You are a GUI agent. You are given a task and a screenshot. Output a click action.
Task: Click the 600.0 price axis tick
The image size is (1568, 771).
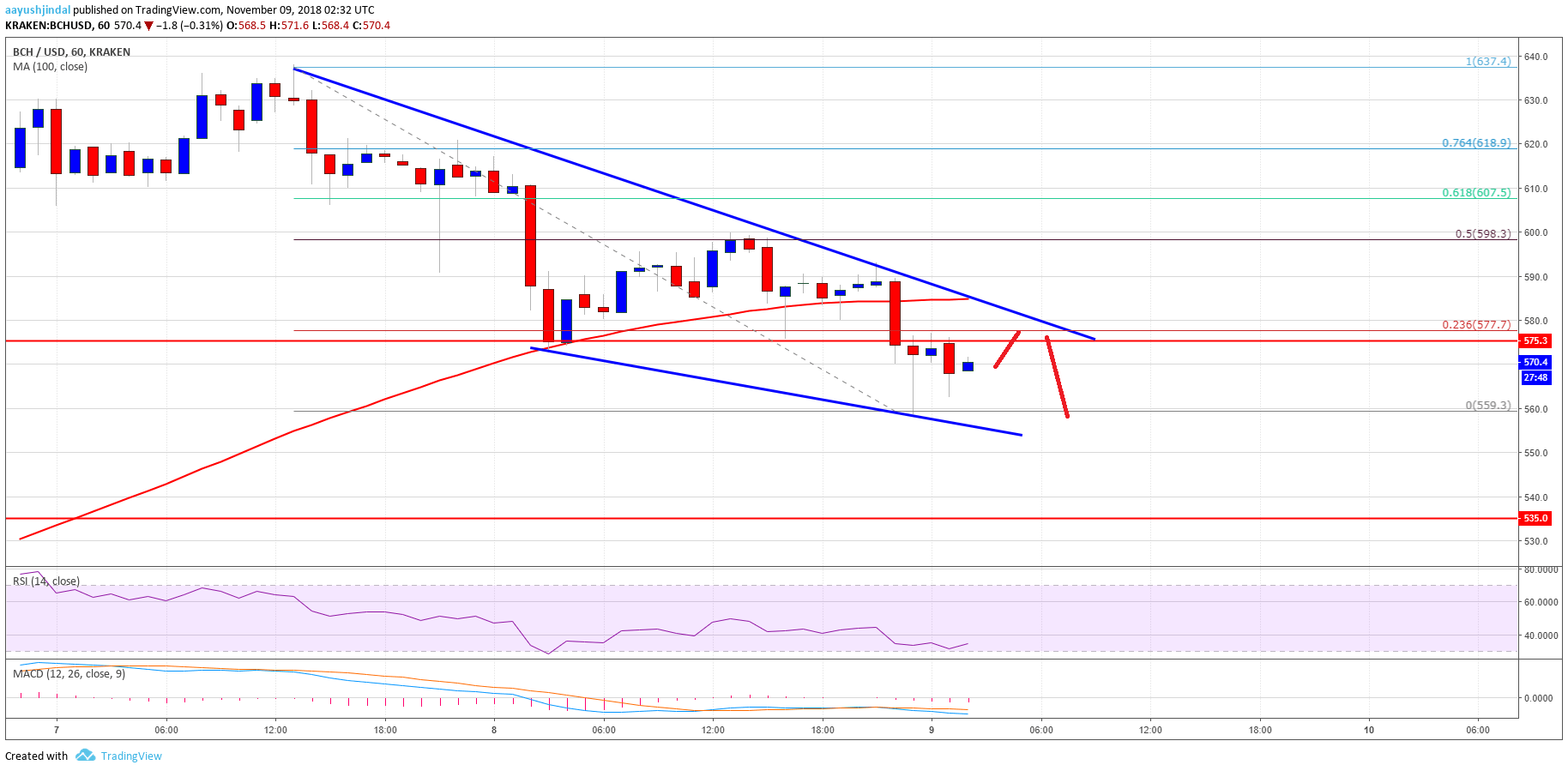pos(1535,233)
